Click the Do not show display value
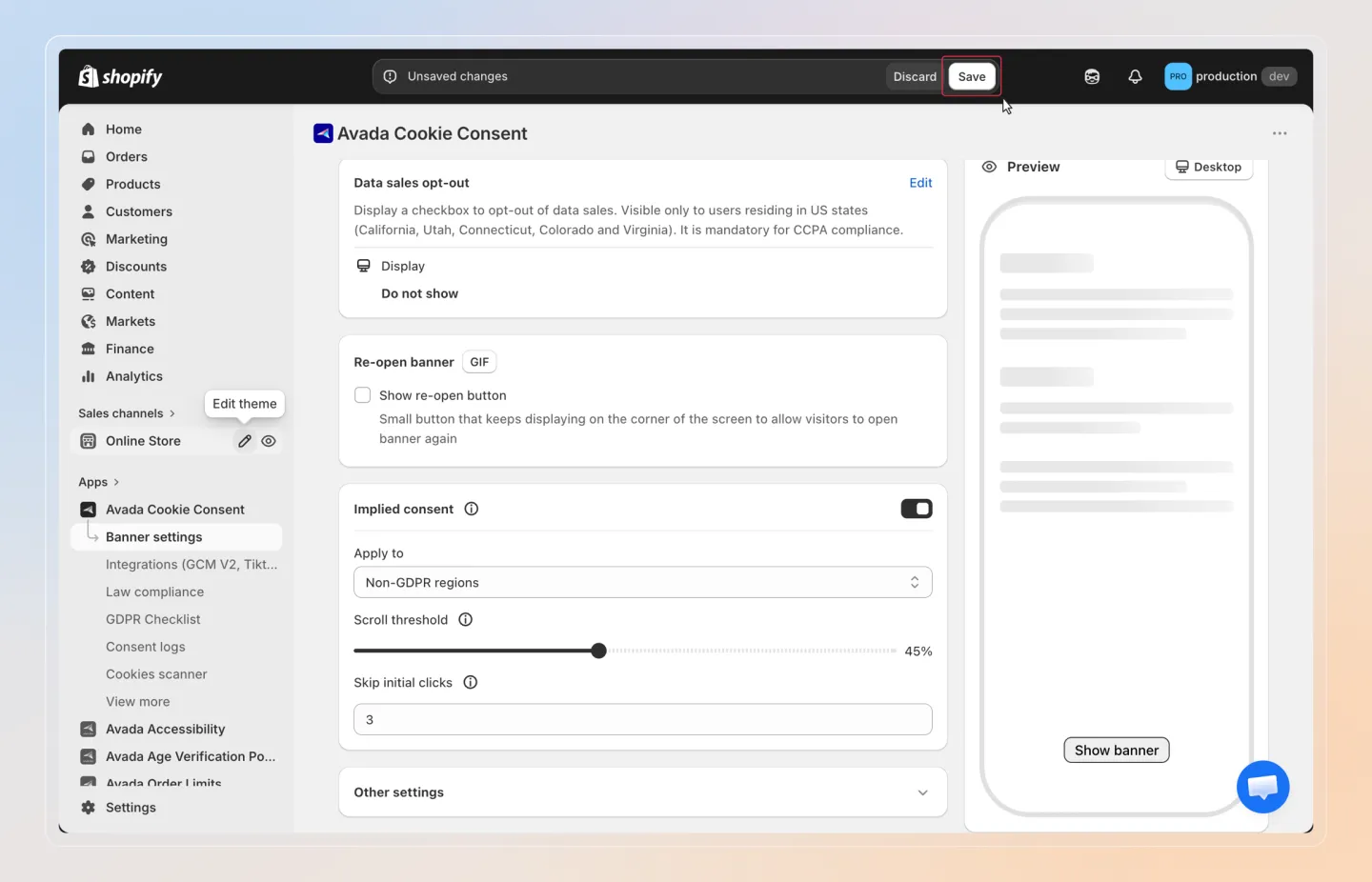1372x882 pixels. (419, 293)
